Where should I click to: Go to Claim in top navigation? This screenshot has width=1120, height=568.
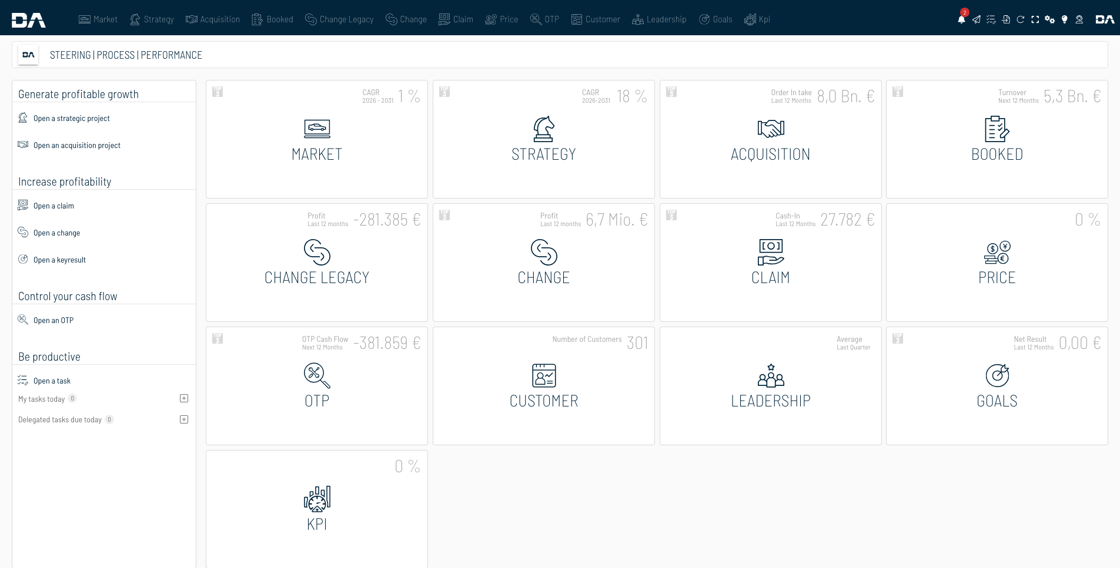[x=456, y=19]
